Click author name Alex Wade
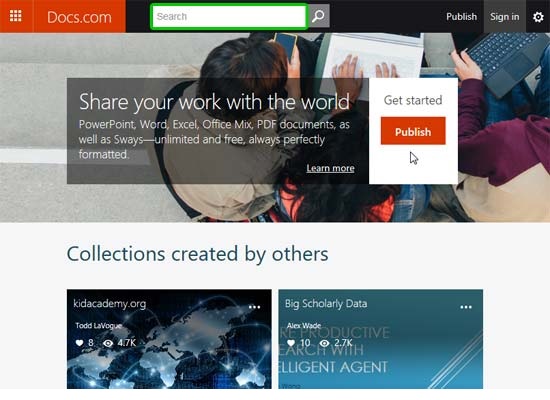This screenshot has height=400, width=550. click(x=304, y=326)
